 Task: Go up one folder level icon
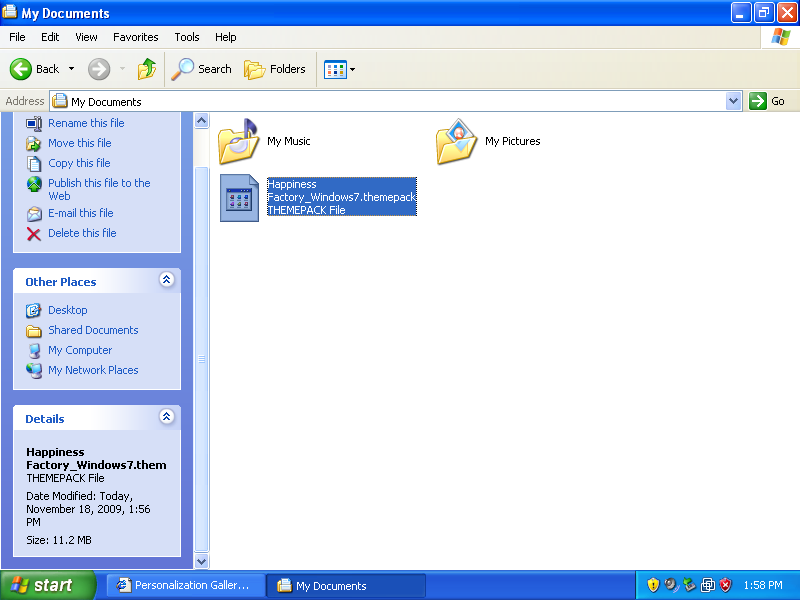click(x=147, y=69)
